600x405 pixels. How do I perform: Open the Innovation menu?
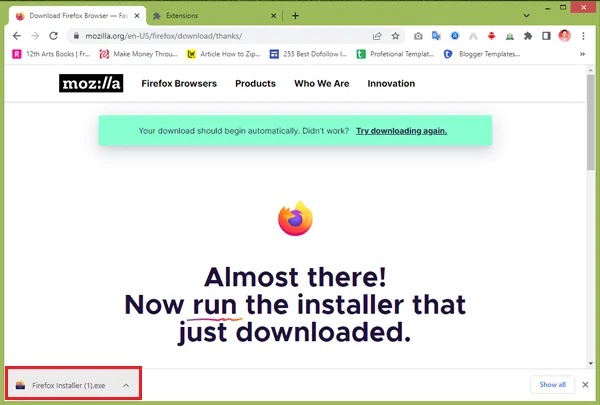391,83
